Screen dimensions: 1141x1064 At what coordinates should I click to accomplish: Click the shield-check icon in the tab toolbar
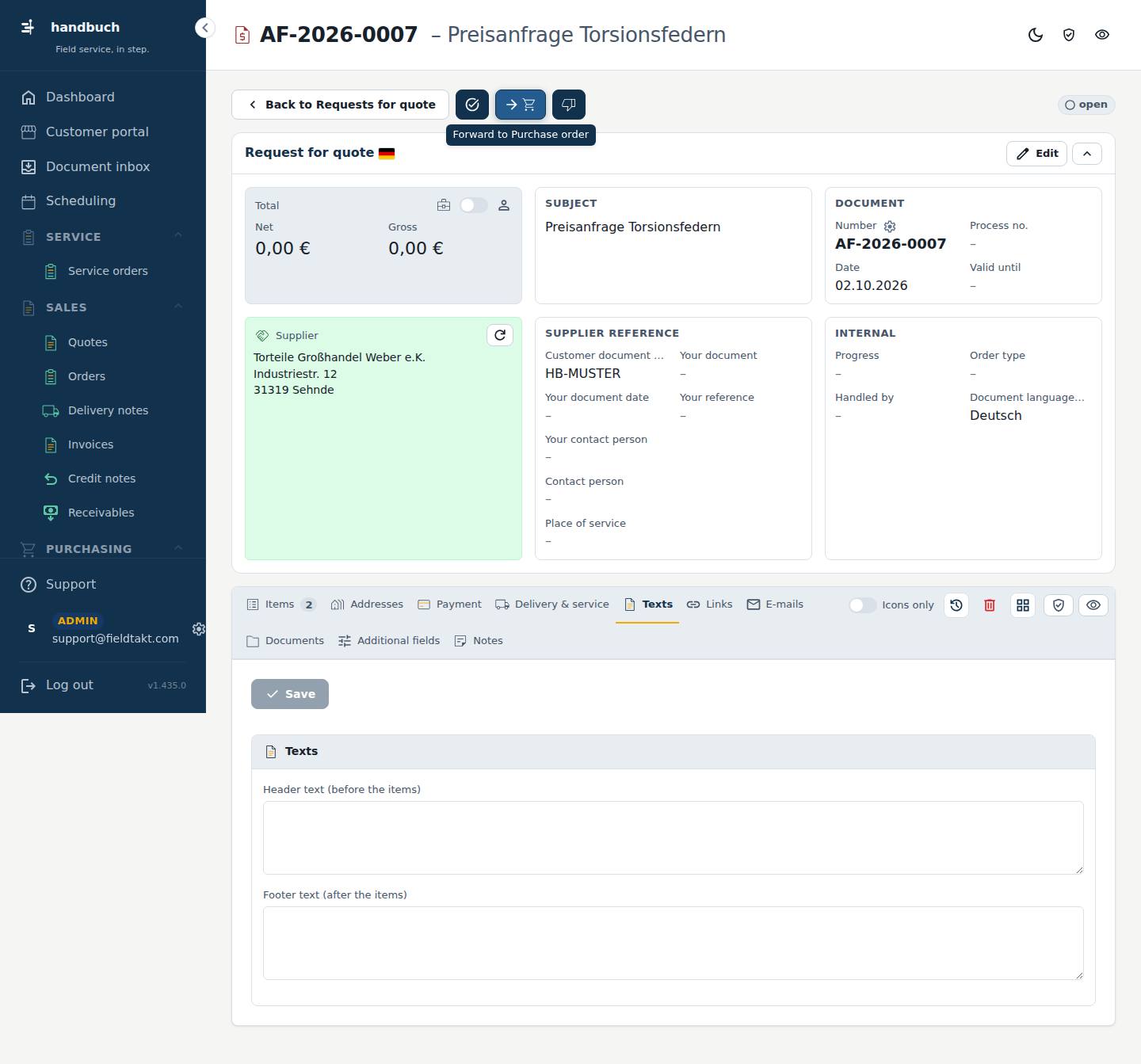coord(1059,605)
